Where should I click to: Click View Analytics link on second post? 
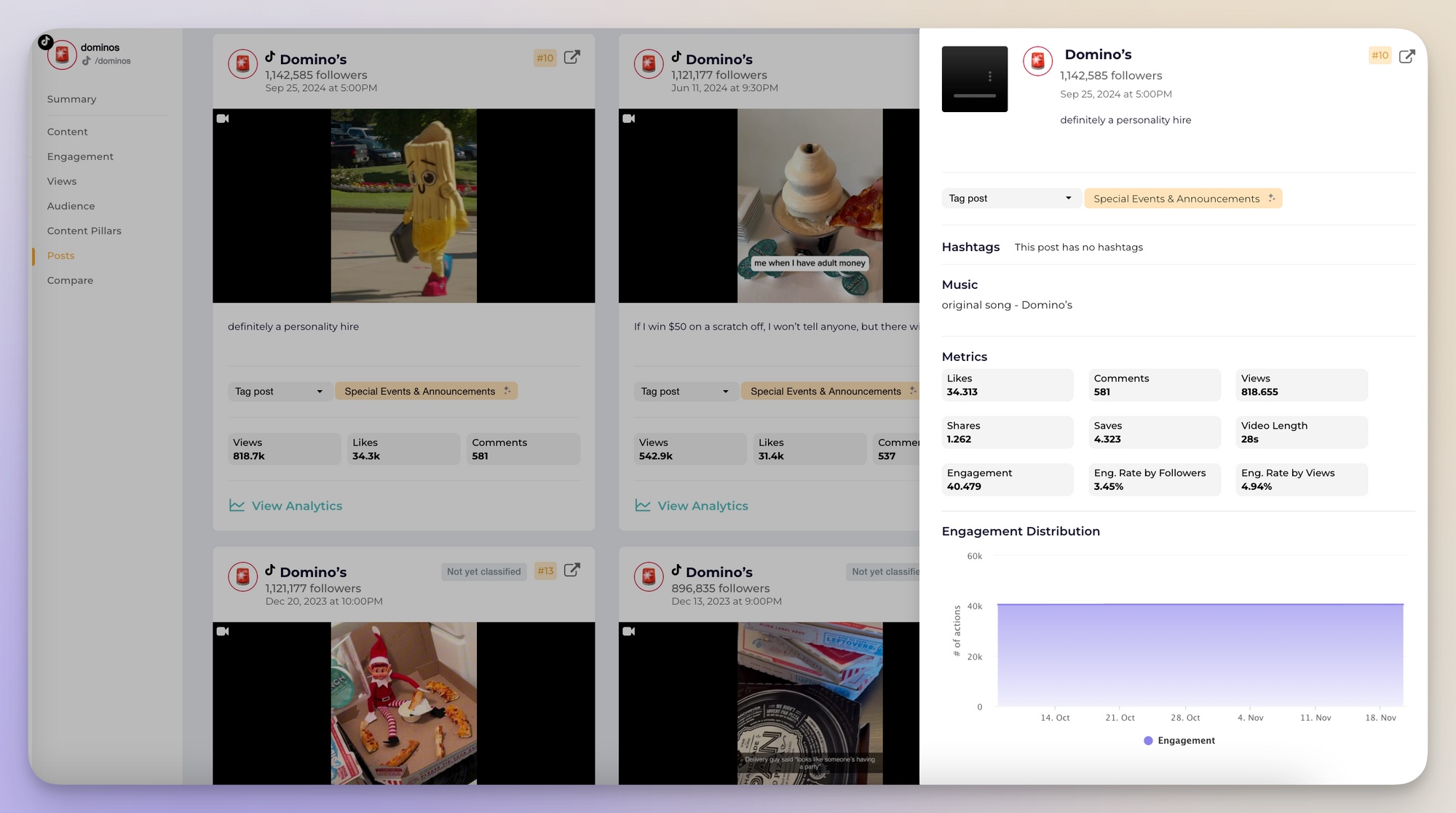703,505
